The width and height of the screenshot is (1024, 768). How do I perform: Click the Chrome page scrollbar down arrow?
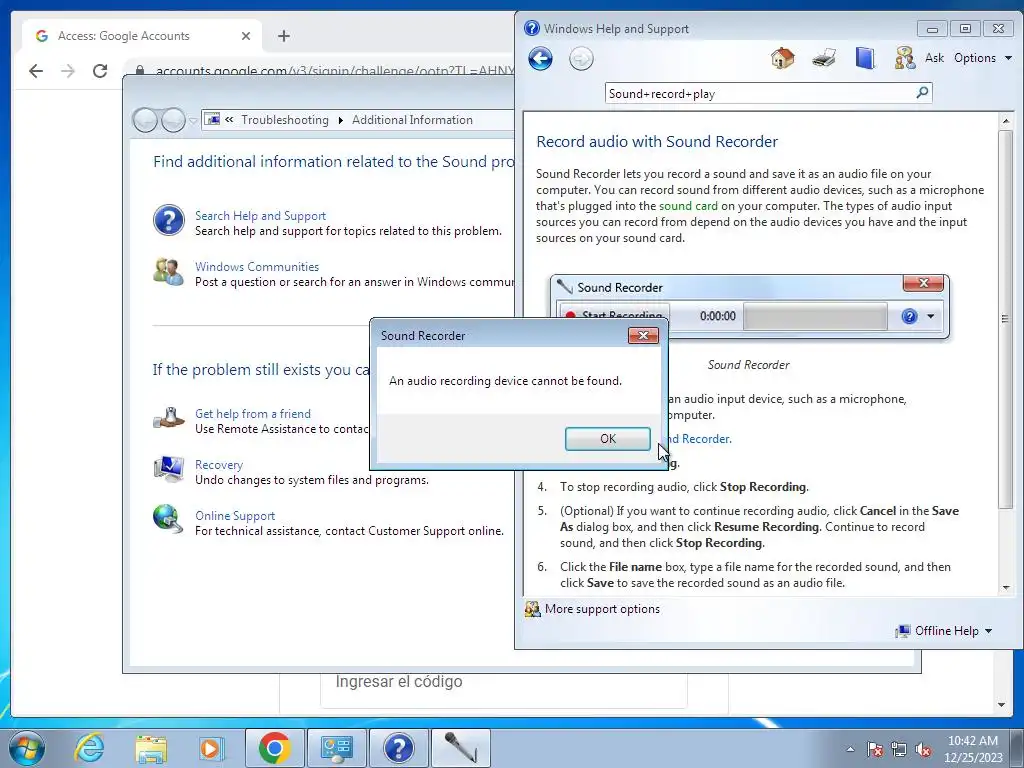coord(1001,705)
